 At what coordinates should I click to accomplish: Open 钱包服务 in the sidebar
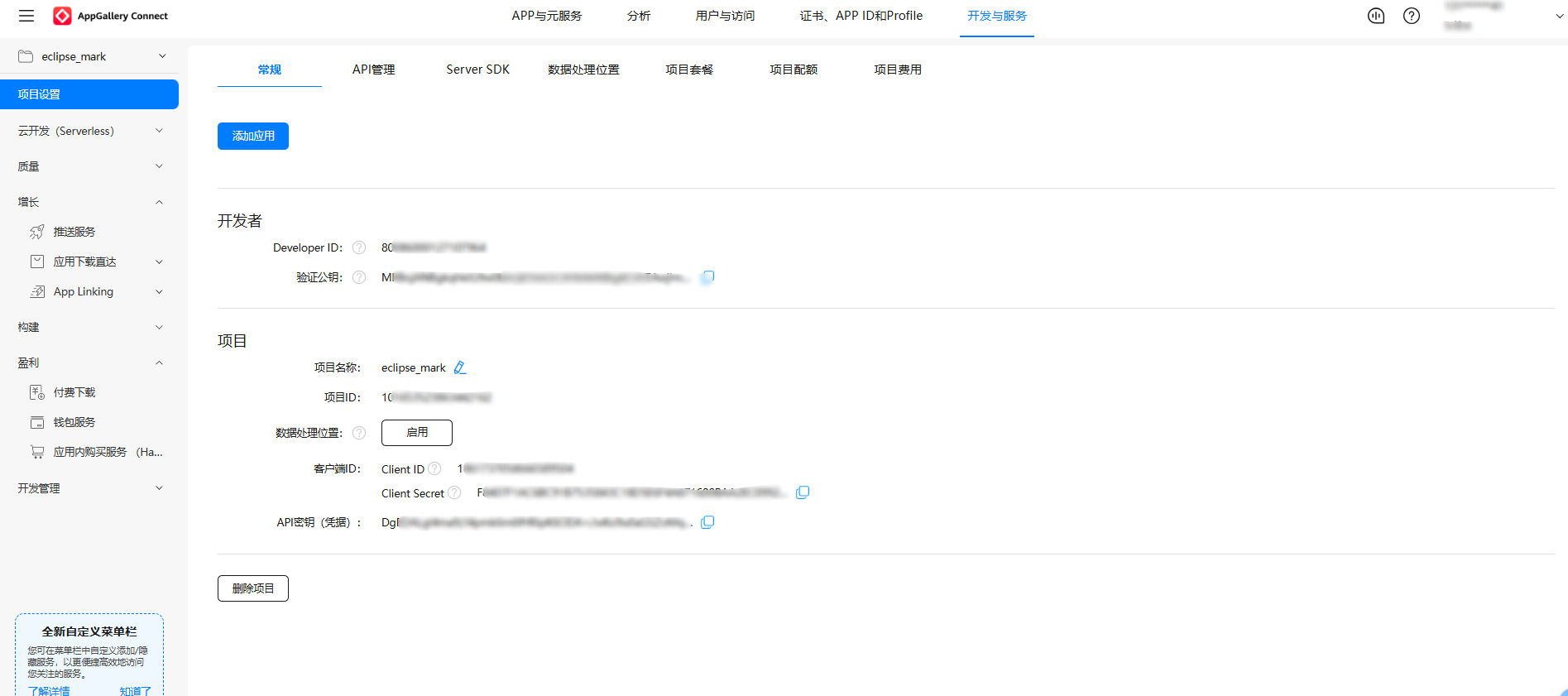pyautogui.click(x=74, y=422)
